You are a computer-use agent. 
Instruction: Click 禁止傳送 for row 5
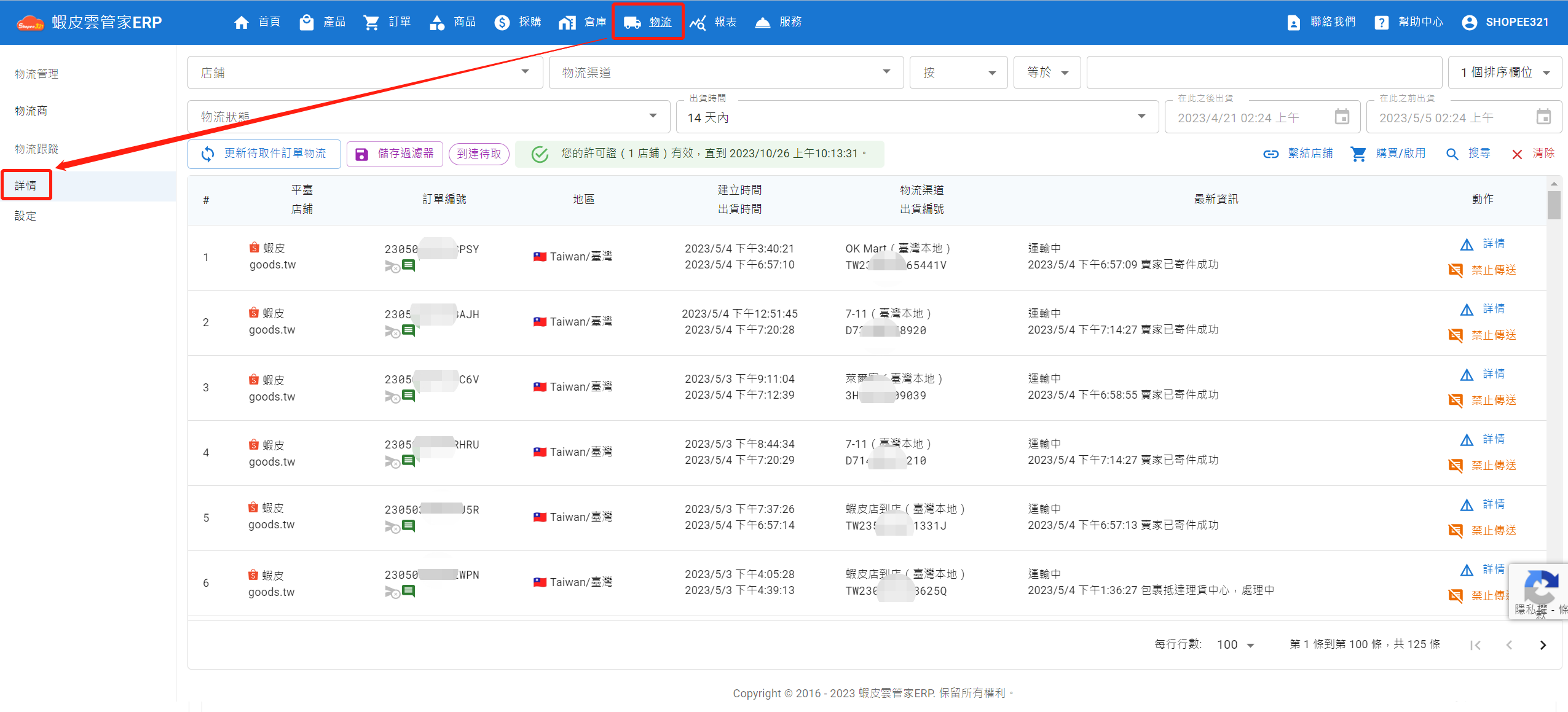tap(1483, 531)
